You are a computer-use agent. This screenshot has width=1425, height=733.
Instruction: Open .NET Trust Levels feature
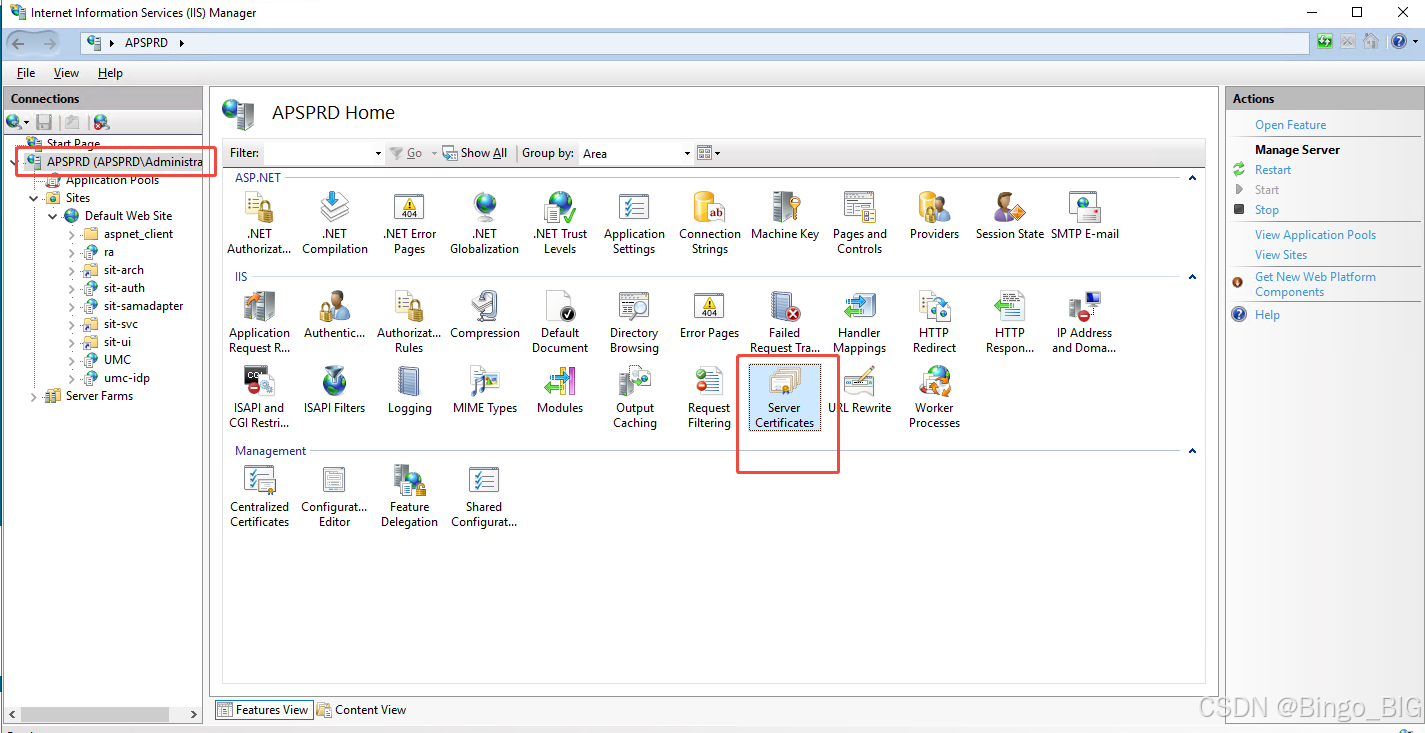click(x=560, y=223)
